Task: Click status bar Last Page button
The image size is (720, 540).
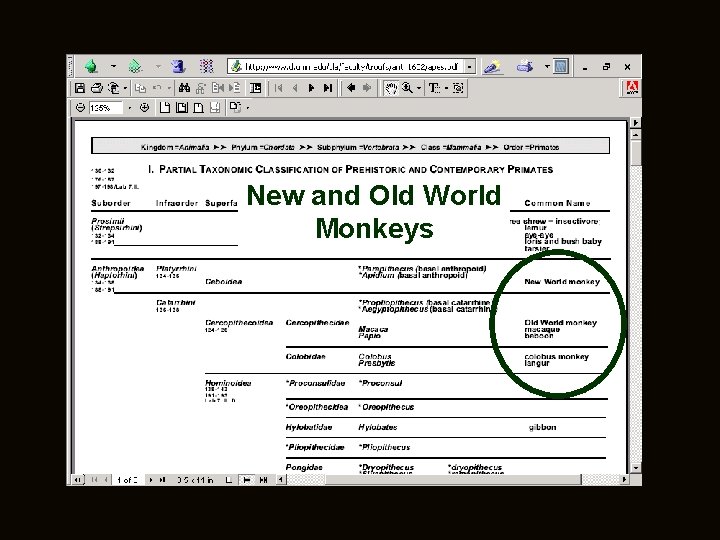Action: [162, 480]
